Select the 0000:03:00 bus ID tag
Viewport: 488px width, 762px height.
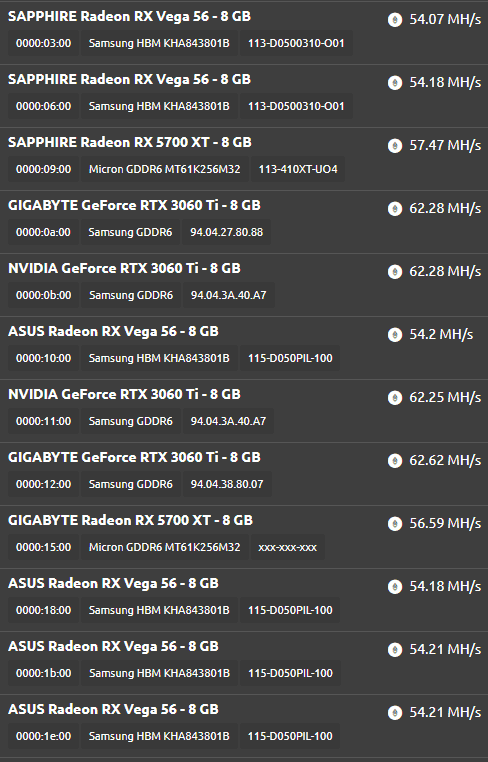(43, 43)
